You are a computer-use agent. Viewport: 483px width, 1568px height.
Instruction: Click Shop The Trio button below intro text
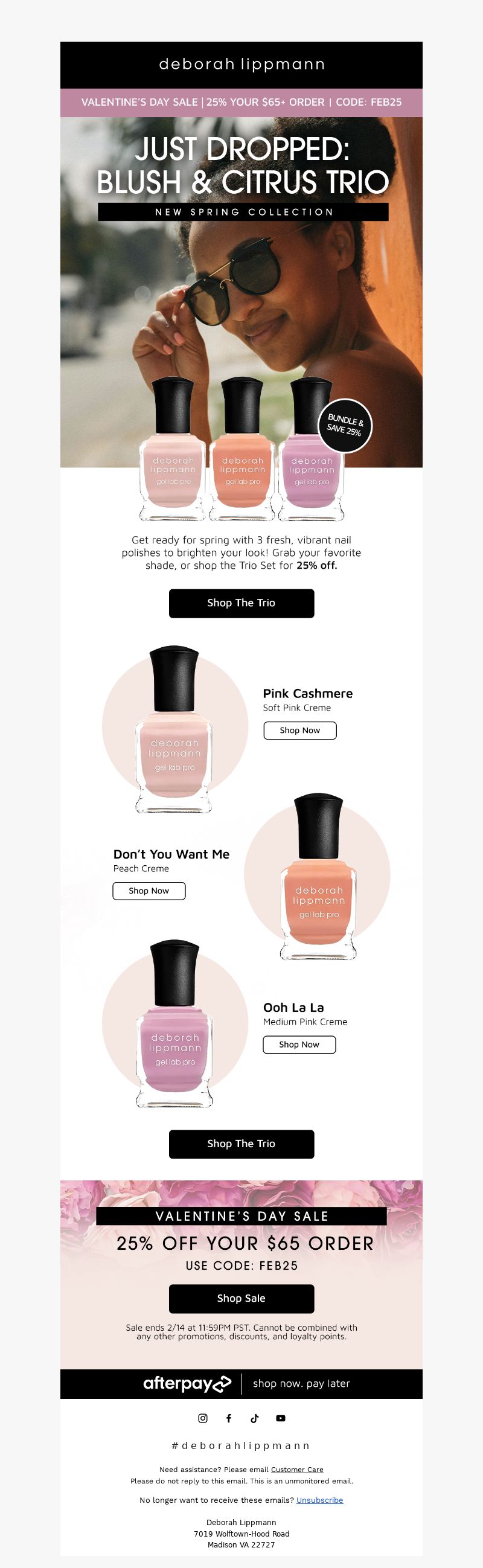[241, 603]
